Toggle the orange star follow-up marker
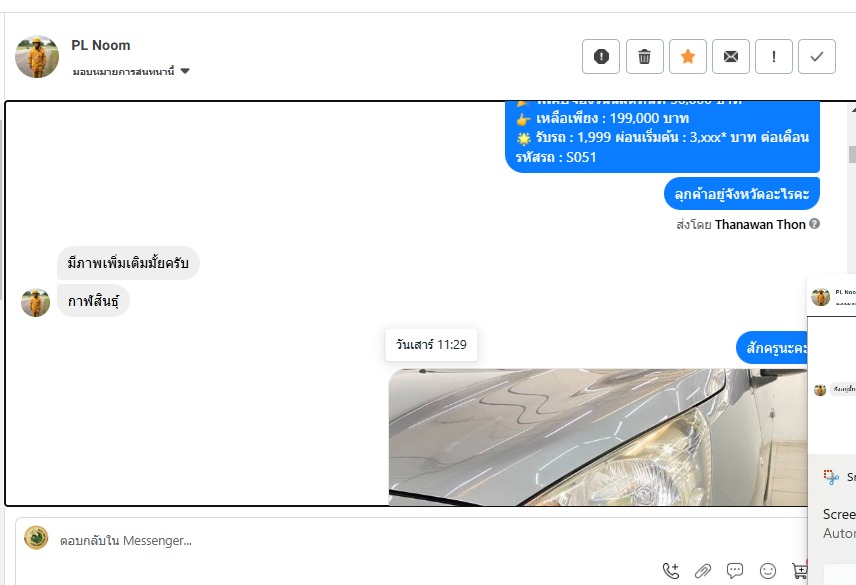This screenshot has height=585, width=856. click(x=688, y=56)
